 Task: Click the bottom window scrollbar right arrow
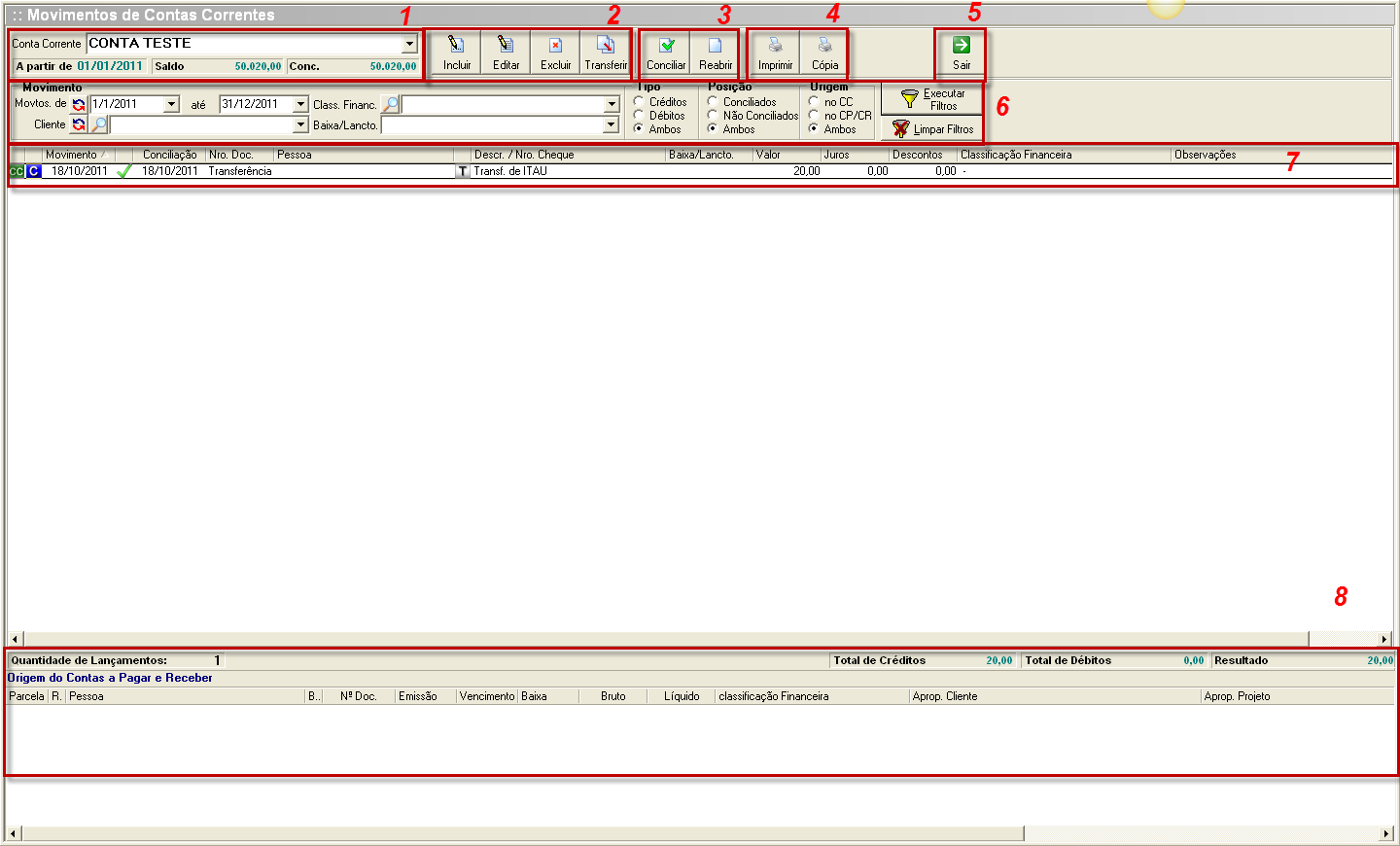(1386, 834)
